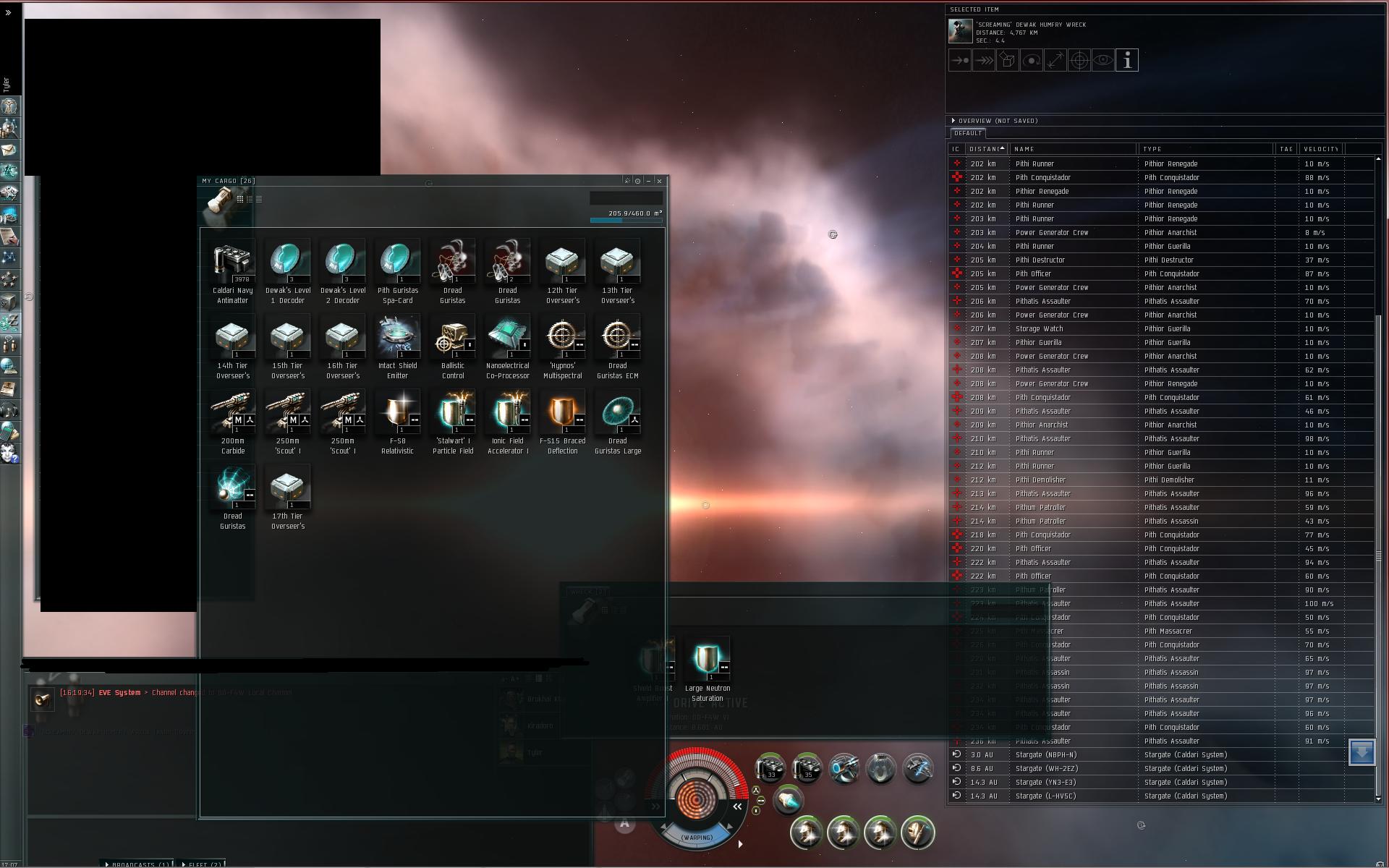
Task: Sort overview by the Velocity column header
Action: 1320,149
